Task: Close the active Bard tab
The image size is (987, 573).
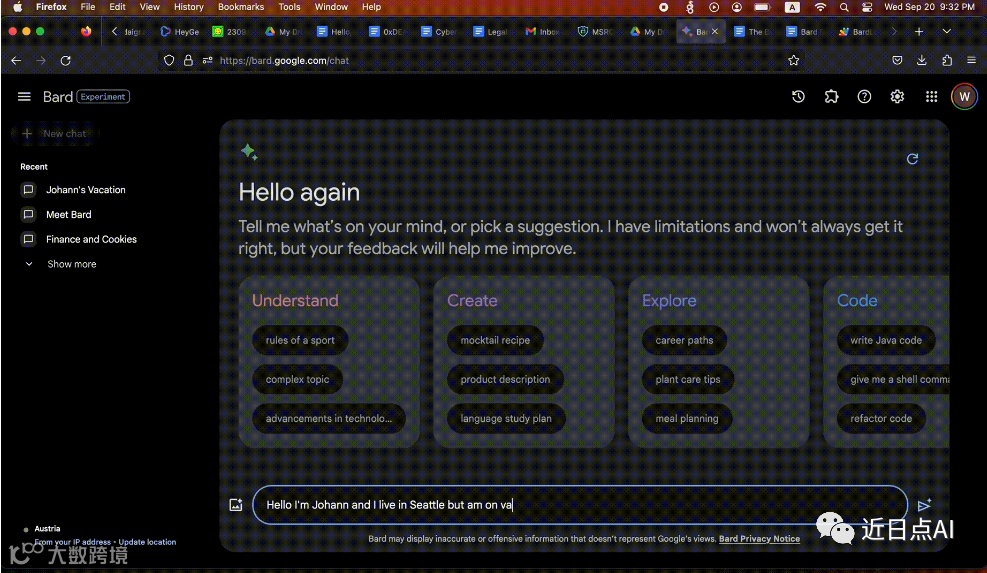Action: click(714, 31)
